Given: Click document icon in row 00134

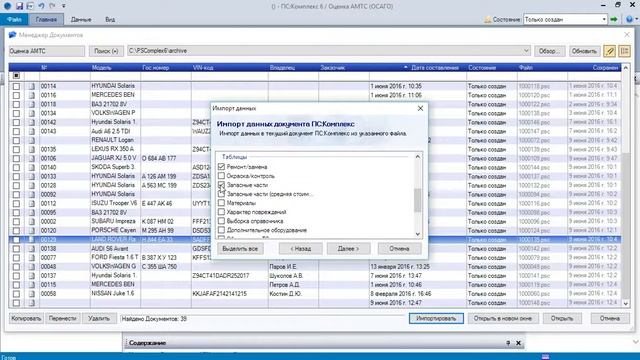Looking at the screenshot, I should pyautogui.click(x=32, y=113).
